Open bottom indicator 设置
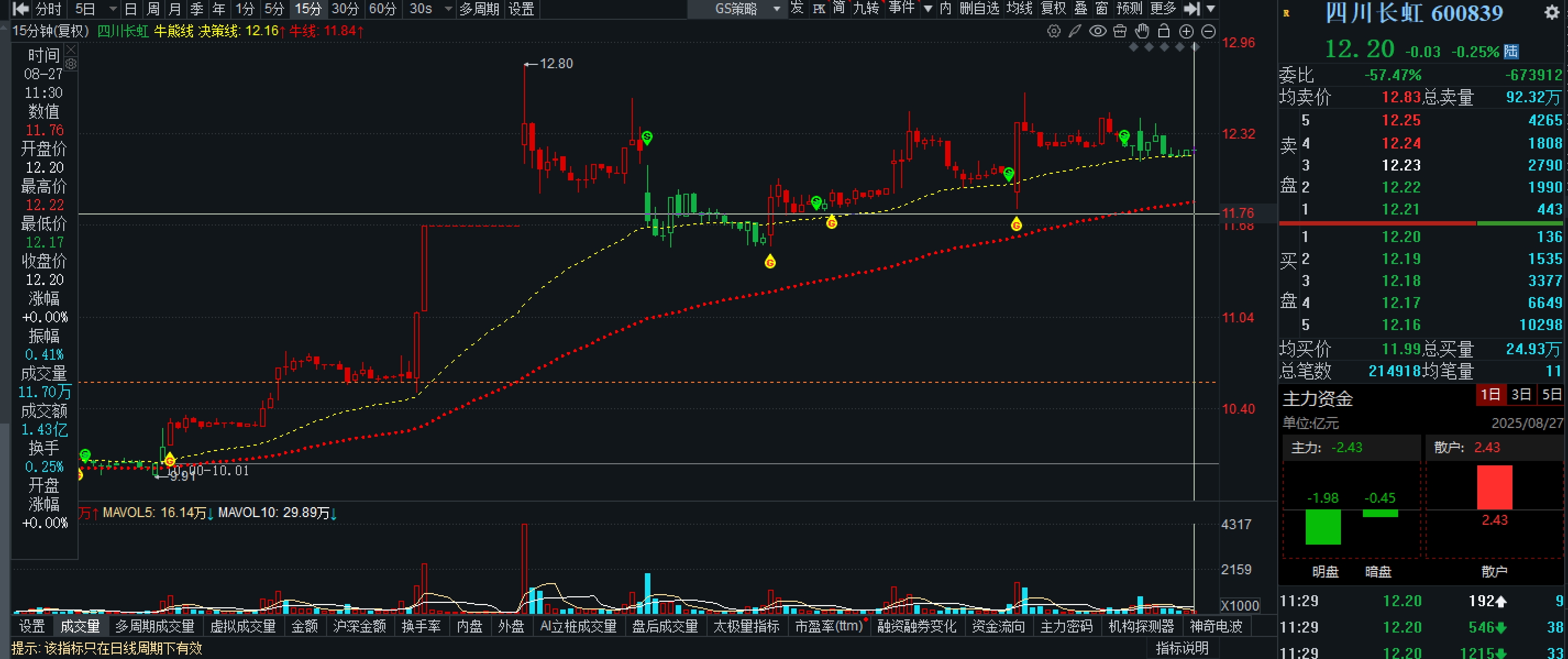 pyautogui.click(x=32, y=626)
